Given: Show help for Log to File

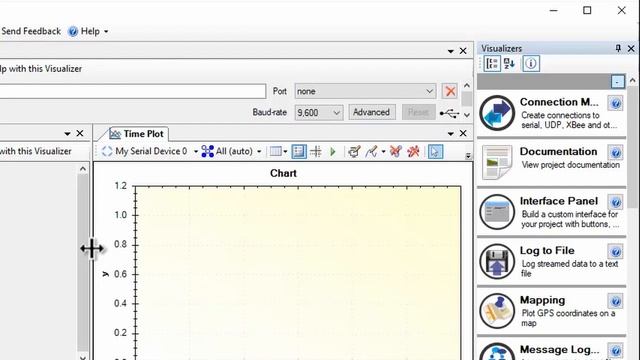Looking at the screenshot, I should click(616, 251).
